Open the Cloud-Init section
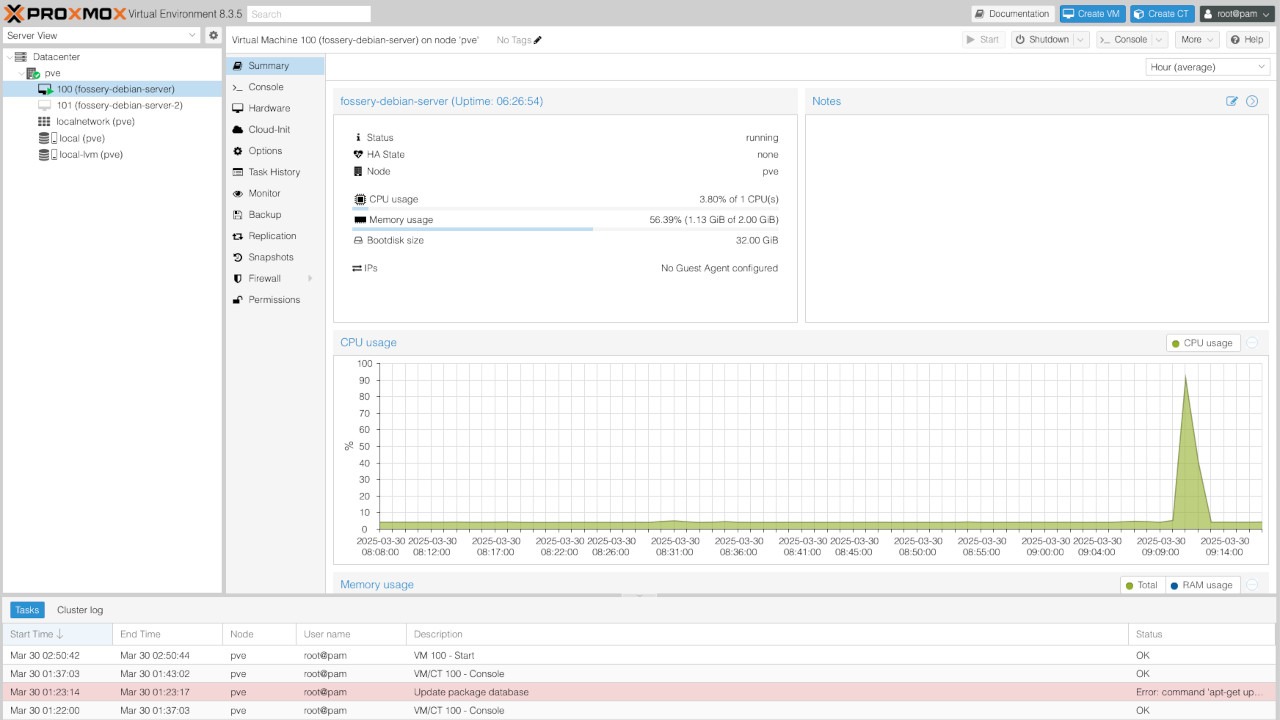This screenshot has height=720, width=1280. pos(275,130)
